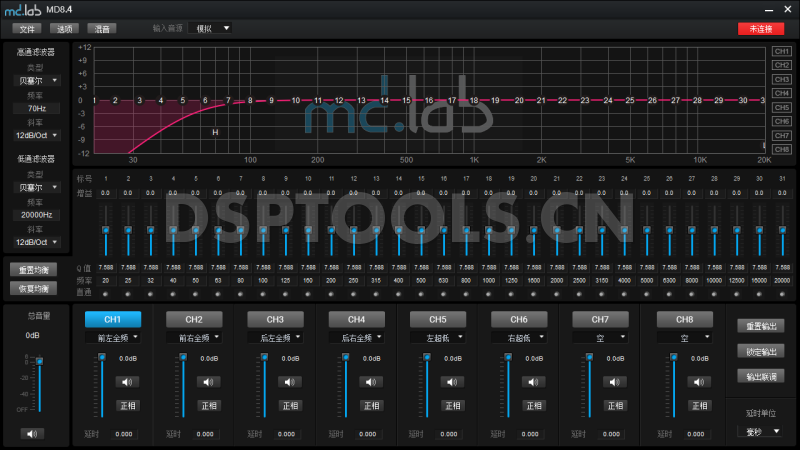The height and width of the screenshot is (450, 800).
Task: Mute channel CH4 with its speaker icon
Action: pyautogui.click(x=371, y=382)
